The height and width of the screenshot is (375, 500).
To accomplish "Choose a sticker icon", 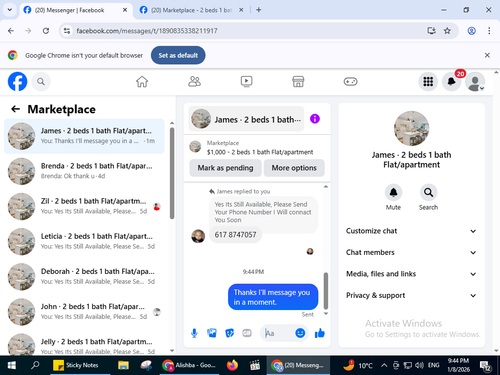I will tap(229, 333).
